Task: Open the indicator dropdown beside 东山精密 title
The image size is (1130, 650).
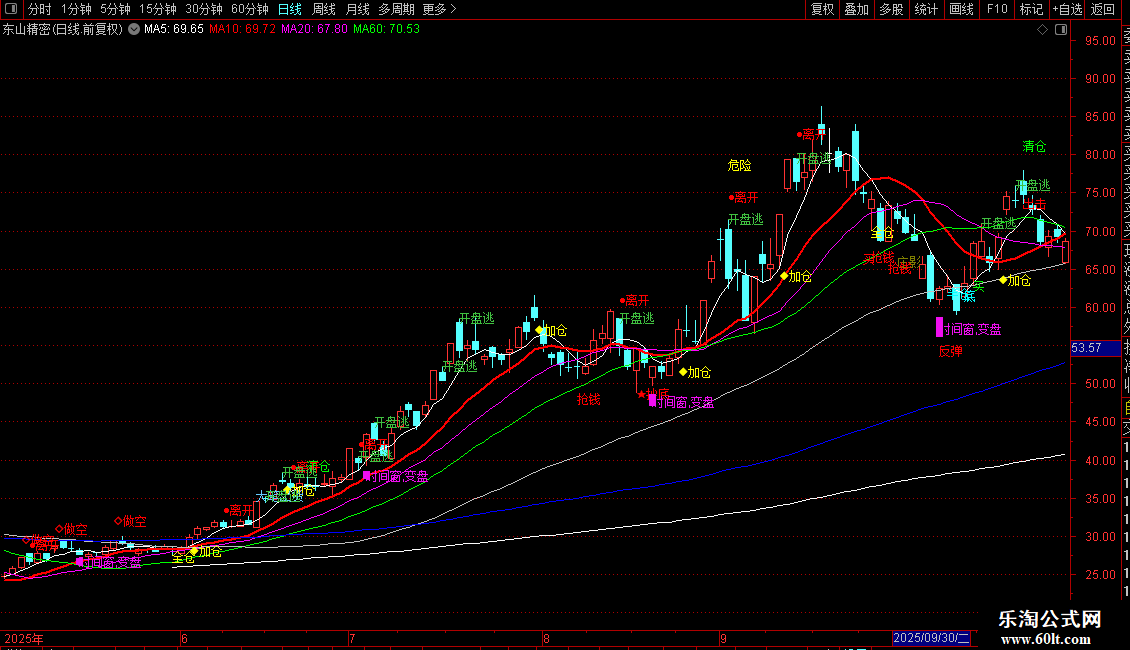Action: tap(134, 29)
